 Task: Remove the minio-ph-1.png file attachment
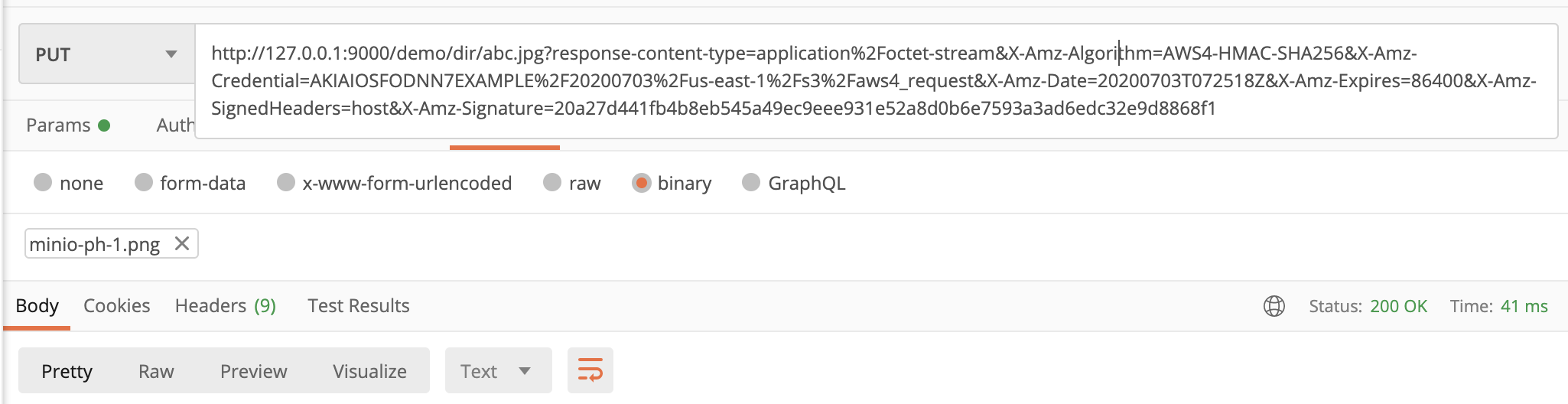(181, 243)
